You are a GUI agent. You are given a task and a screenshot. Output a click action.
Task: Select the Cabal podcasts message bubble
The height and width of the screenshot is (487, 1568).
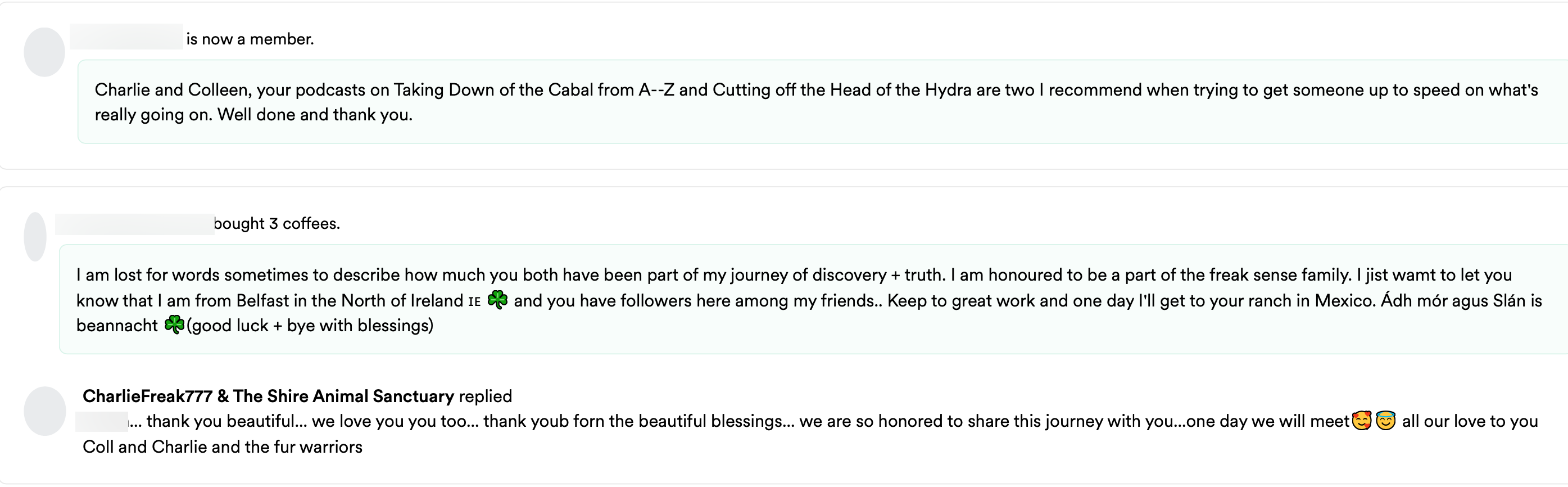[815, 102]
